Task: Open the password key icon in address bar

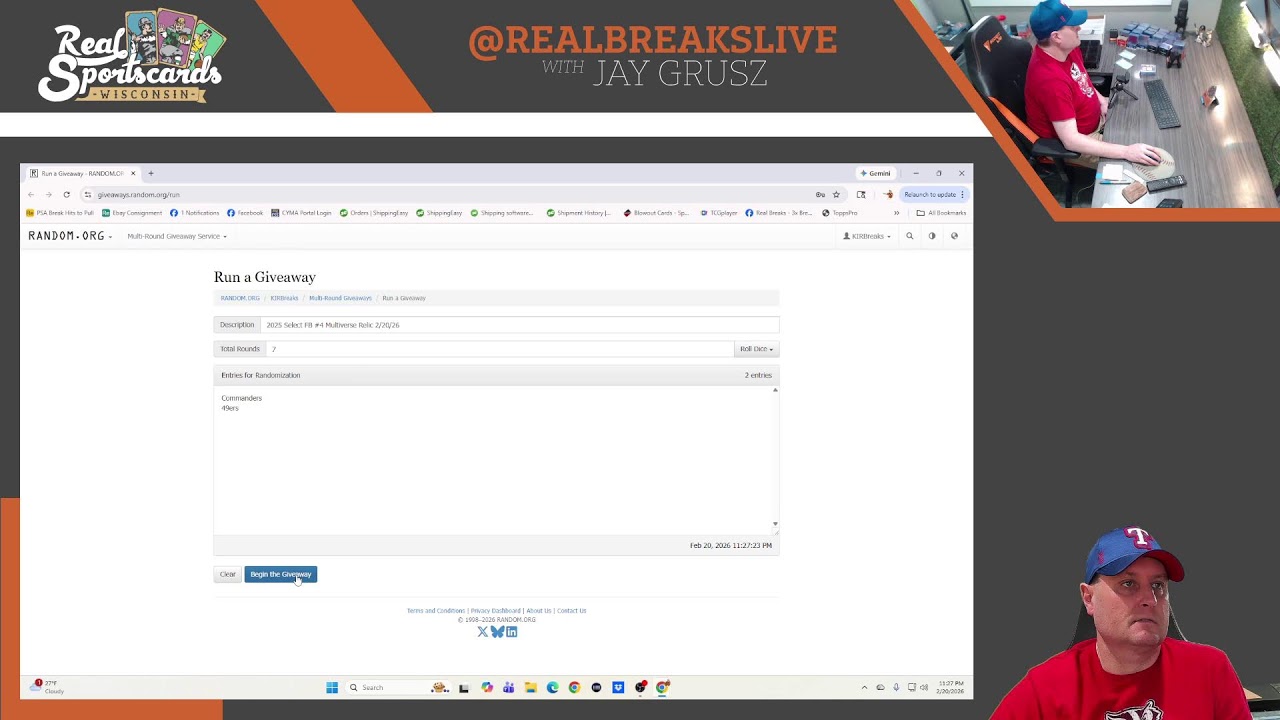Action: pos(820,195)
